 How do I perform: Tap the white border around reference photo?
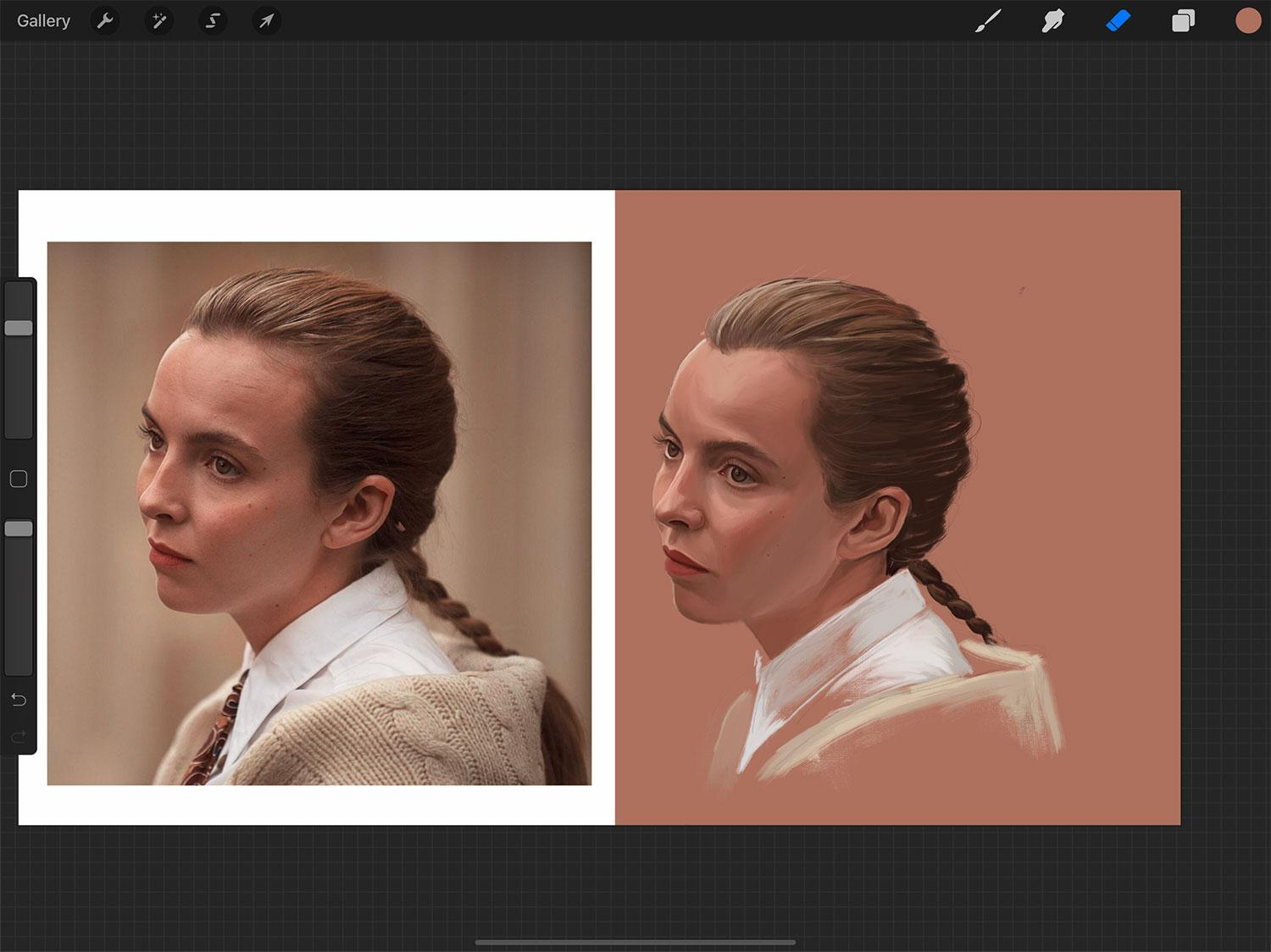coord(314,215)
